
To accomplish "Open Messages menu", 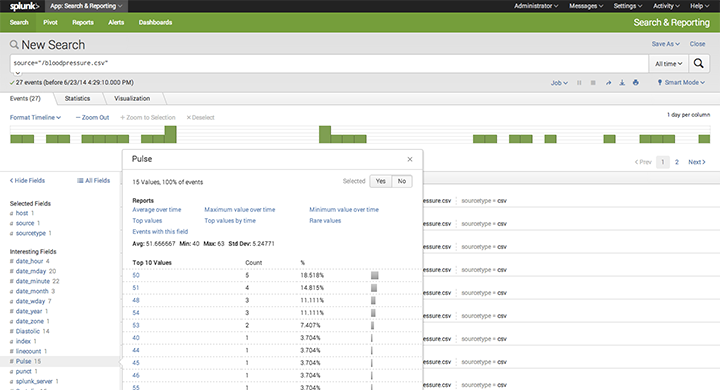I will [586, 6].
